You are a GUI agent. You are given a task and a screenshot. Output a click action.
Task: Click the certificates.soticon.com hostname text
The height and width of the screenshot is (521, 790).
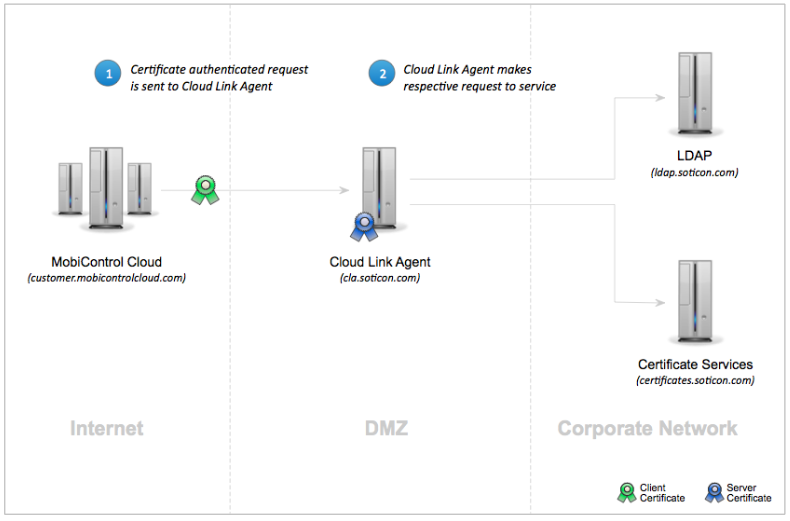tap(695, 381)
